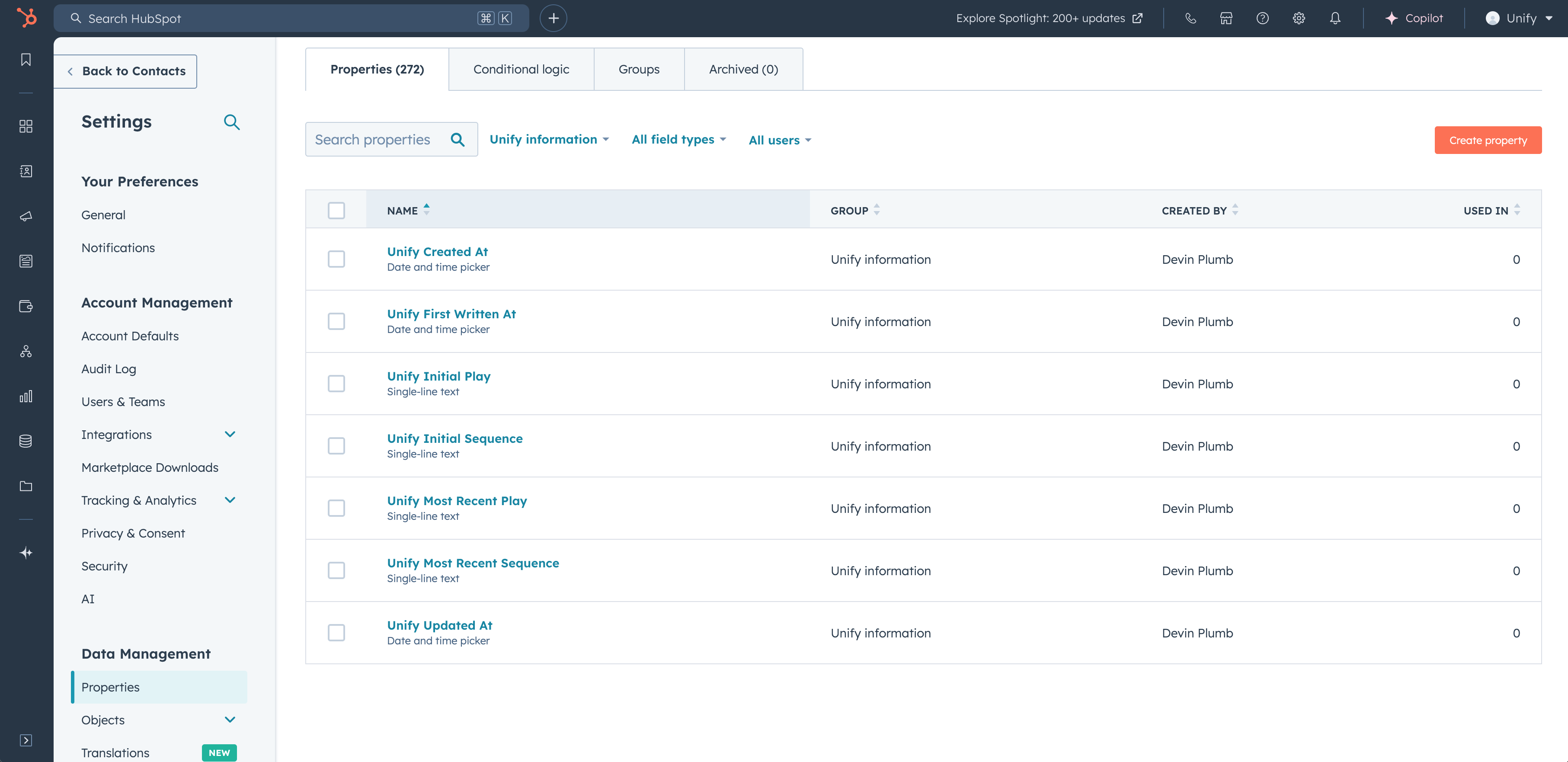Viewport: 1568px width, 762px height.
Task: Open the Groups tab
Action: pyautogui.click(x=639, y=69)
